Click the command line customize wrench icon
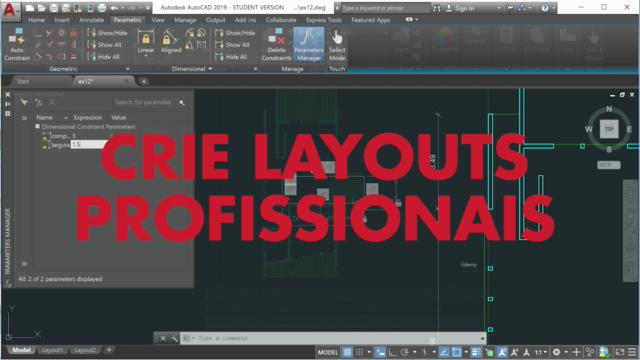The width and height of the screenshot is (640, 360). [174, 338]
